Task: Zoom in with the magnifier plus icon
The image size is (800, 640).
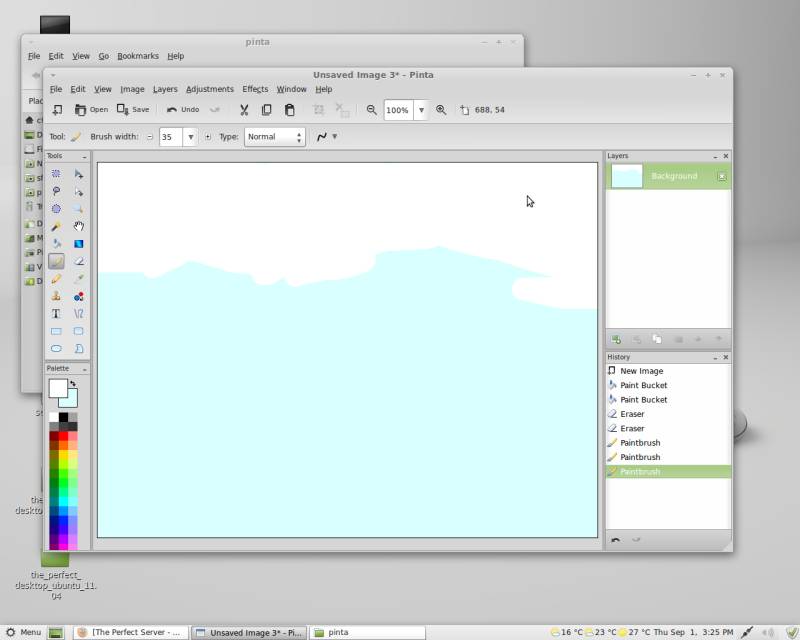Action: (441, 110)
